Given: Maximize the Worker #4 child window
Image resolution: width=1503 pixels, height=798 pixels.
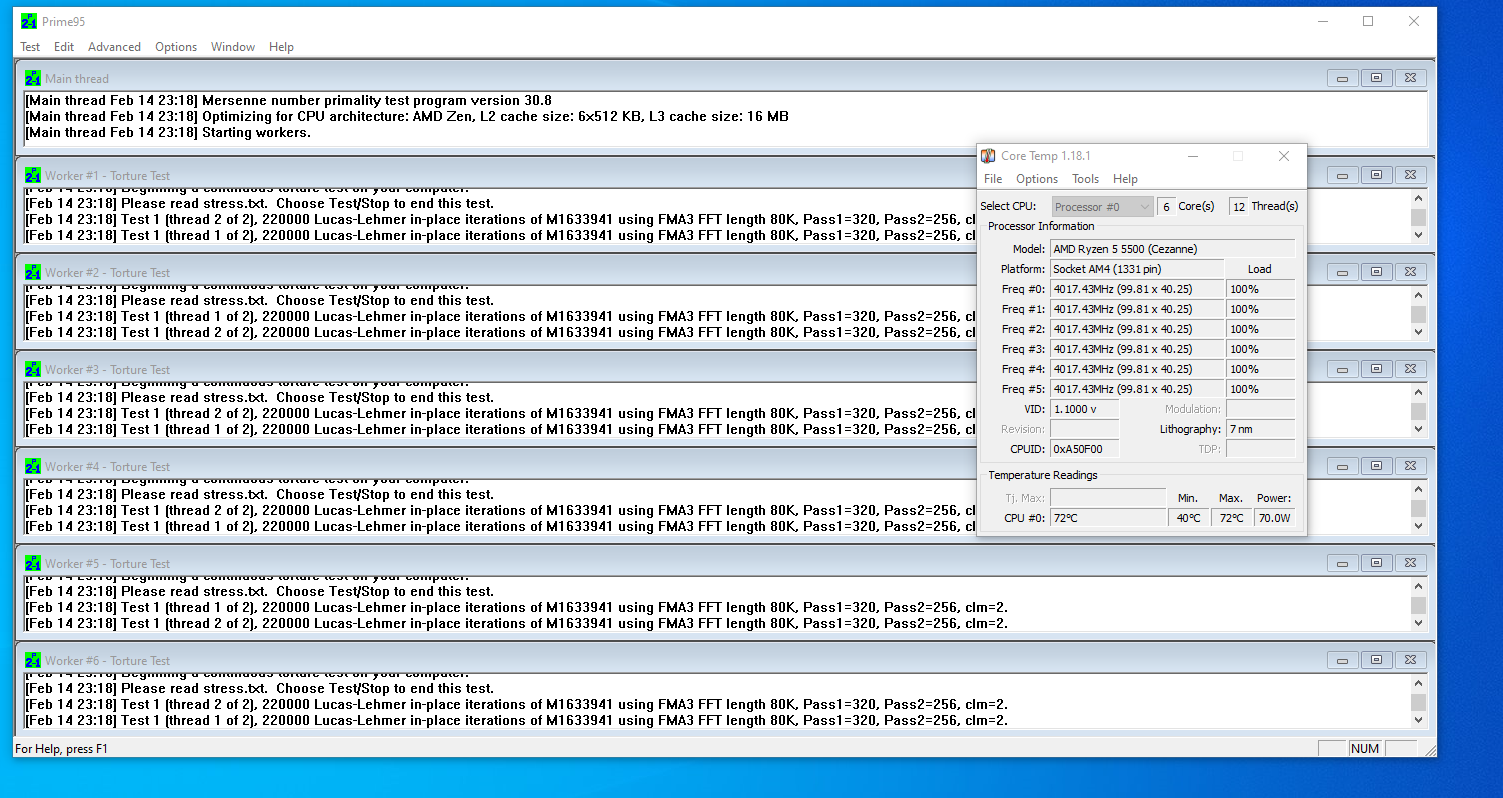Looking at the screenshot, I should click(1376, 466).
